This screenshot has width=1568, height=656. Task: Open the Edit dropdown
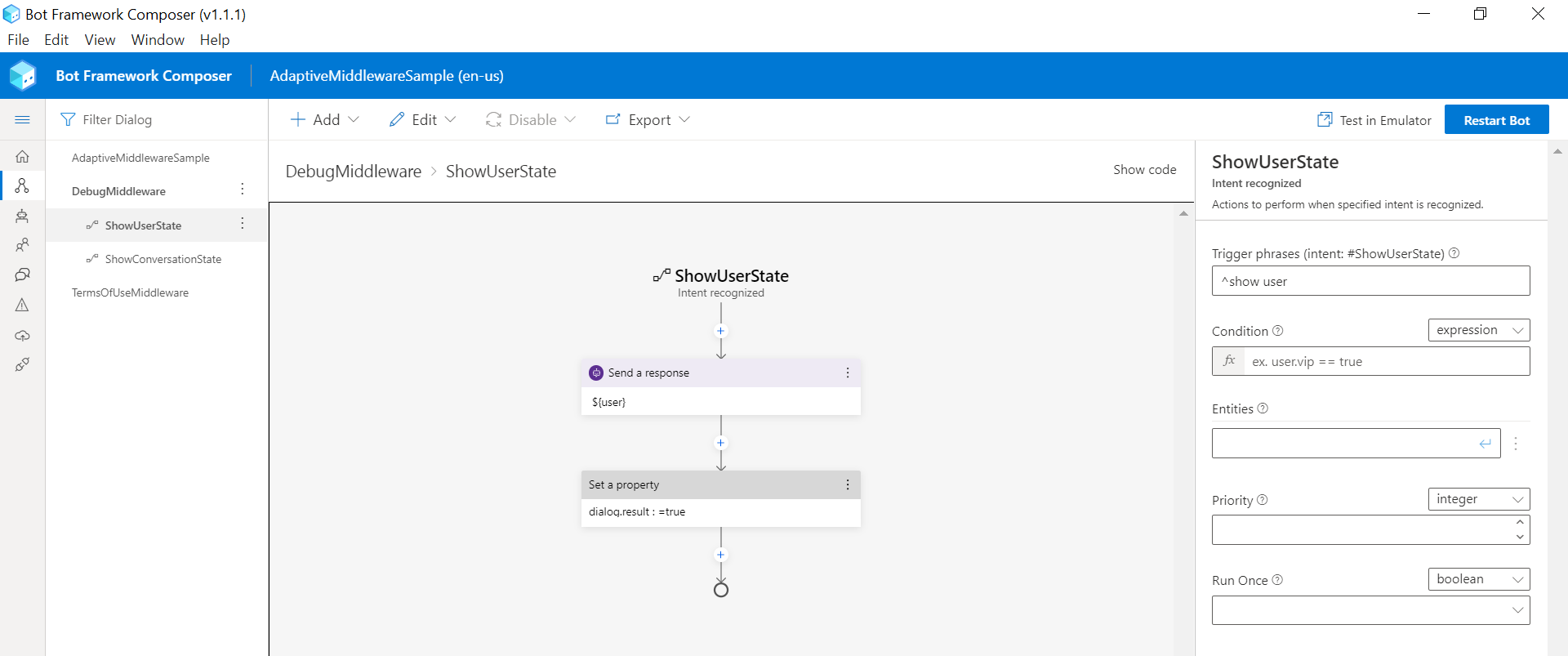422,119
